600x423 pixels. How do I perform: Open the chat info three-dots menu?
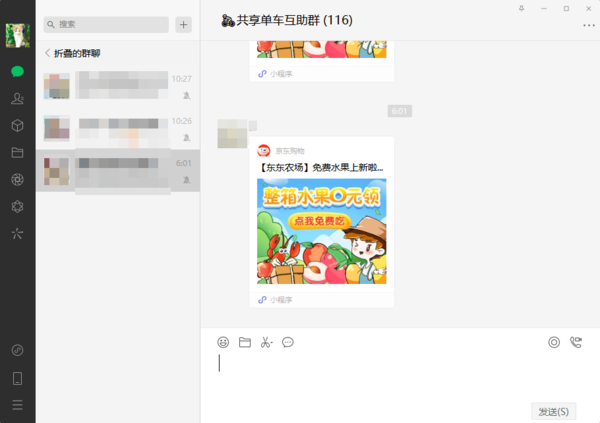click(589, 26)
